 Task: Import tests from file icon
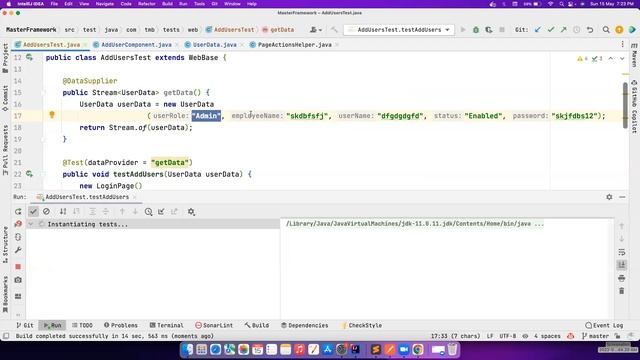point(161,211)
